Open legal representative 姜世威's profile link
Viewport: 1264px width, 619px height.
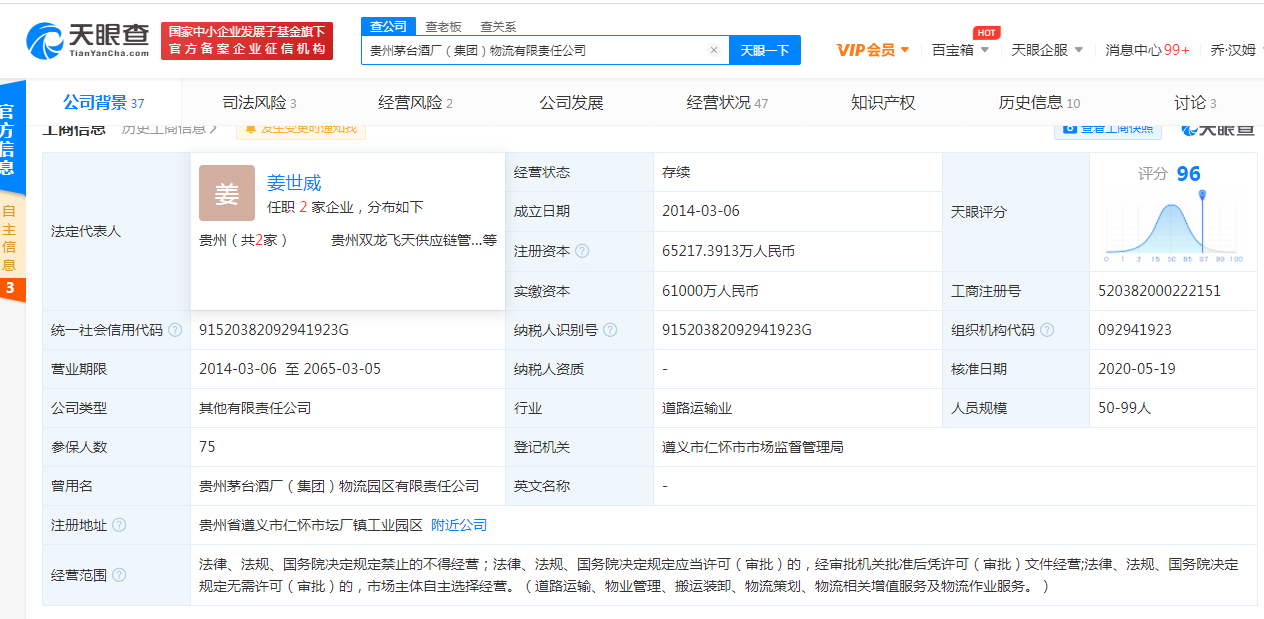click(294, 183)
